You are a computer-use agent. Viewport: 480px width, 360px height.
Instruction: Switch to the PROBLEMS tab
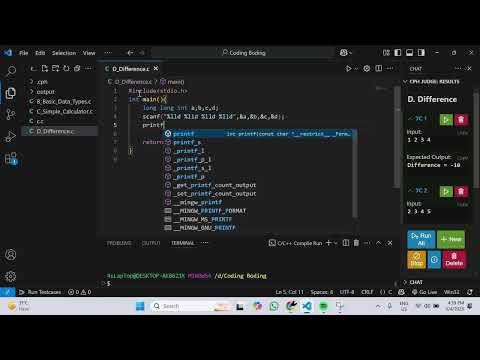pyautogui.click(x=119, y=243)
